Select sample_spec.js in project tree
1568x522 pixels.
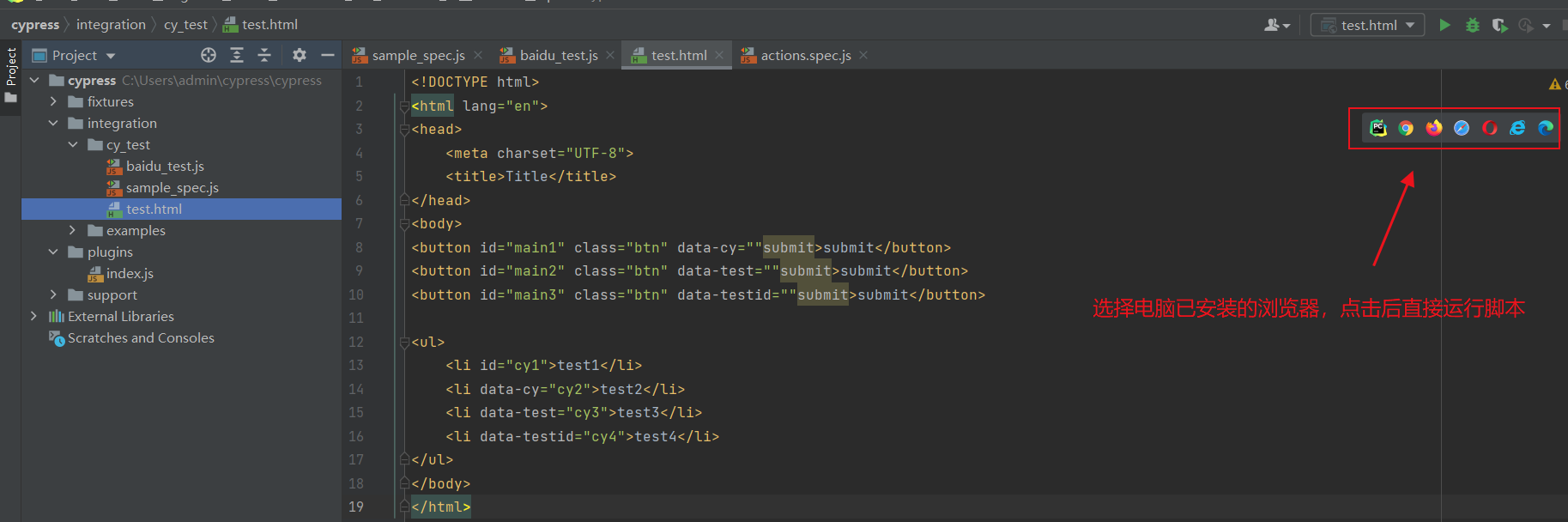point(172,187)
